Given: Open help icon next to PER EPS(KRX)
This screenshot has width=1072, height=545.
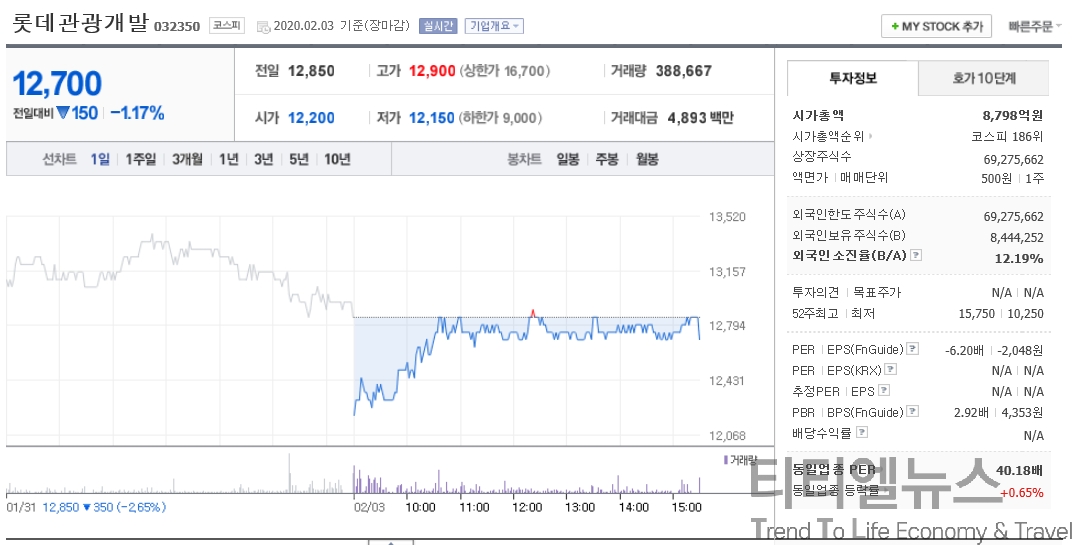Looking at the screenshot, I should pos(890,369).
